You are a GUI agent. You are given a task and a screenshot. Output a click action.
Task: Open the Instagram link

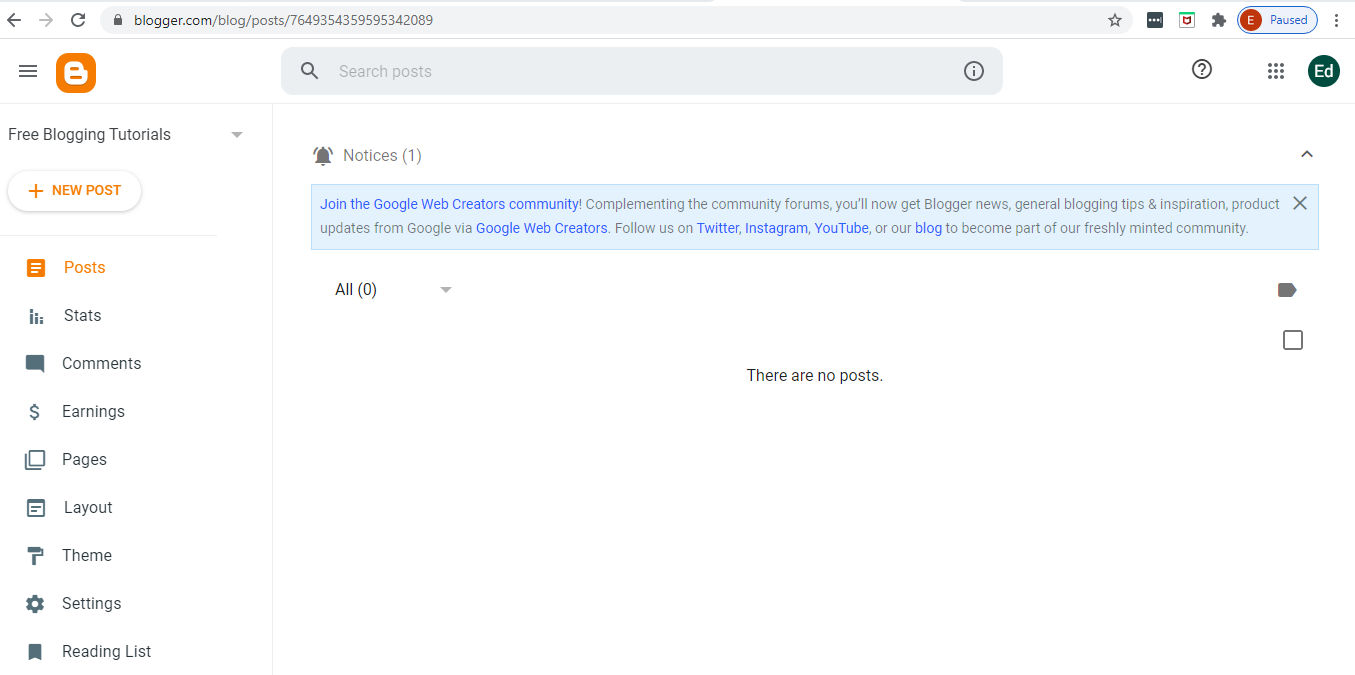(x=776, y=228)
